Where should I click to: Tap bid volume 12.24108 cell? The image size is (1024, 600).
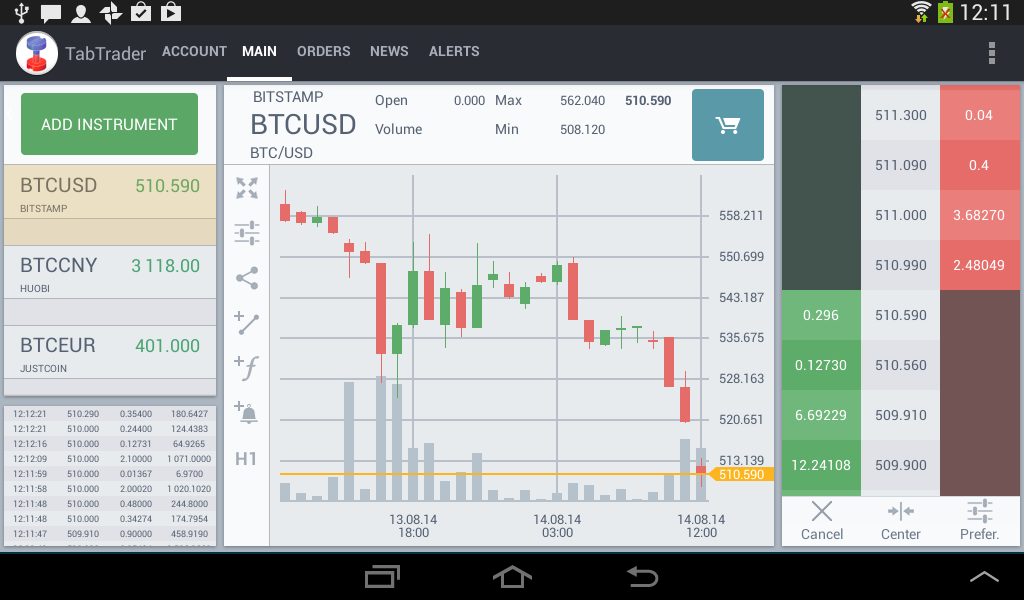821,466
